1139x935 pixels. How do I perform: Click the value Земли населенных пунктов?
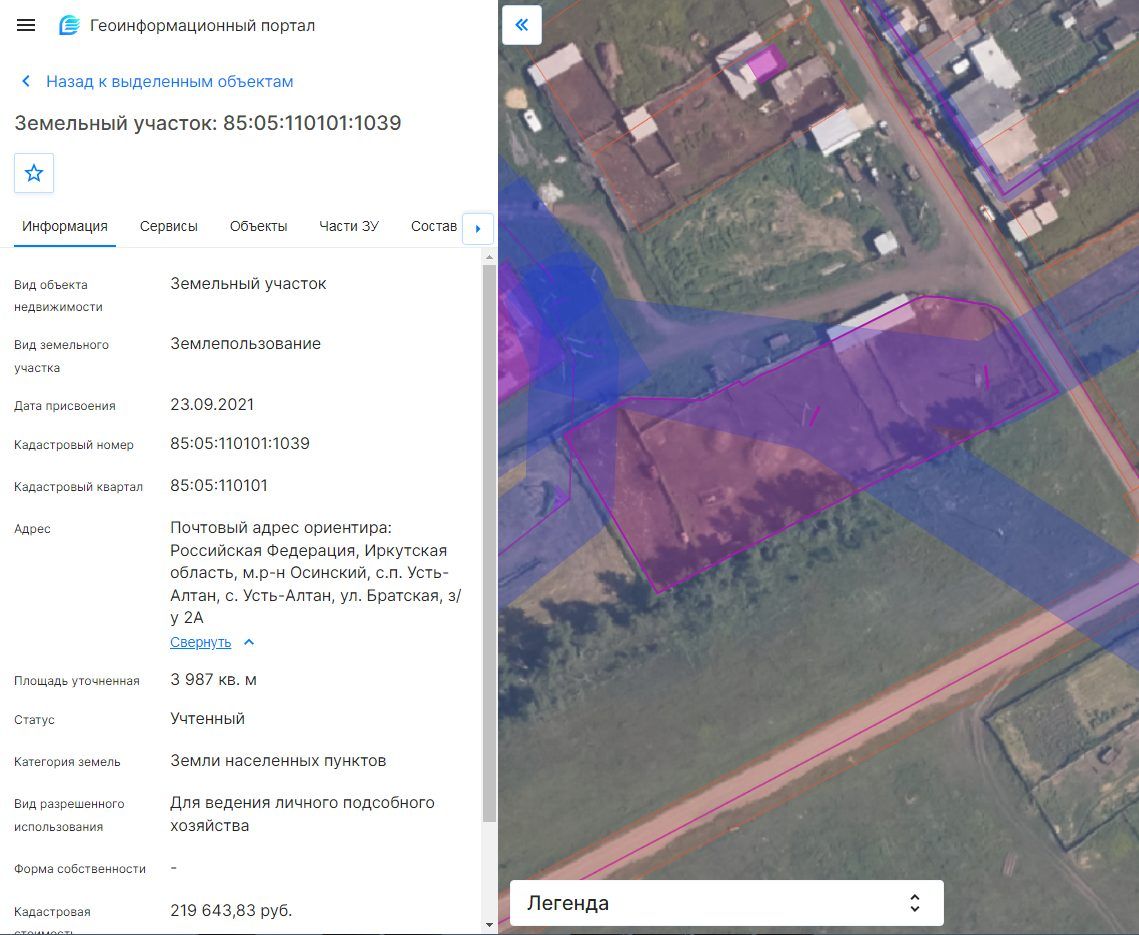[278, 761]
